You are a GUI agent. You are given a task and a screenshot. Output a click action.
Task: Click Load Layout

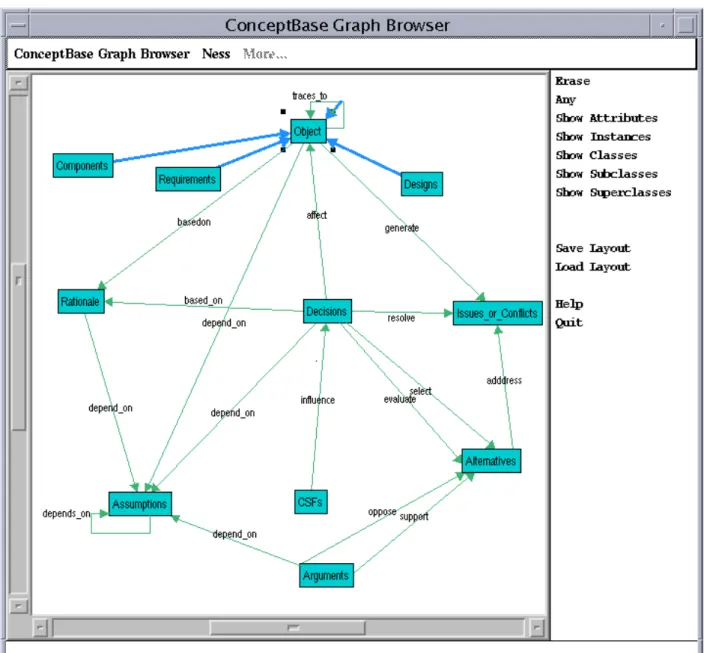tap(593, 267)
